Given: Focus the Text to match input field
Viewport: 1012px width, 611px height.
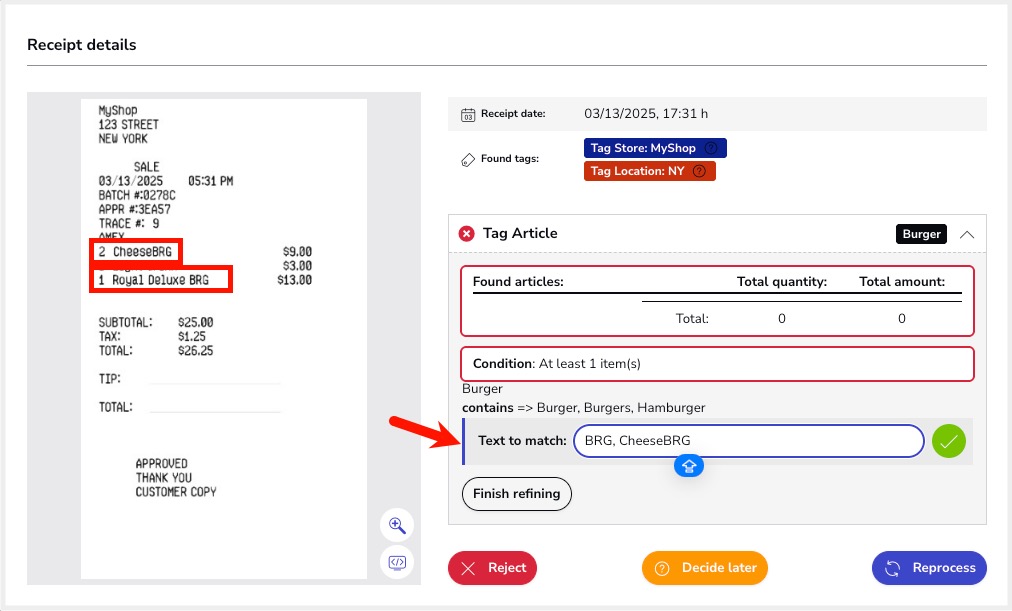Looking at the screenshot, I should click(x=748, y=441).
